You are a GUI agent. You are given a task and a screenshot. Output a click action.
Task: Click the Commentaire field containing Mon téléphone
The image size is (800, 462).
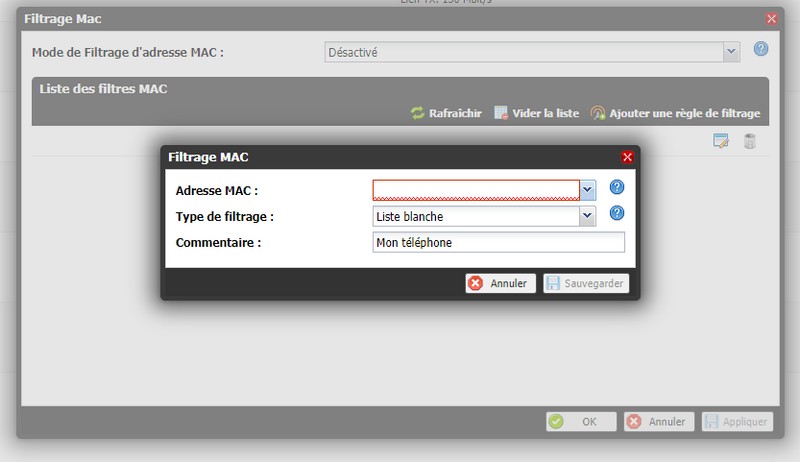[x=497, y=242]
